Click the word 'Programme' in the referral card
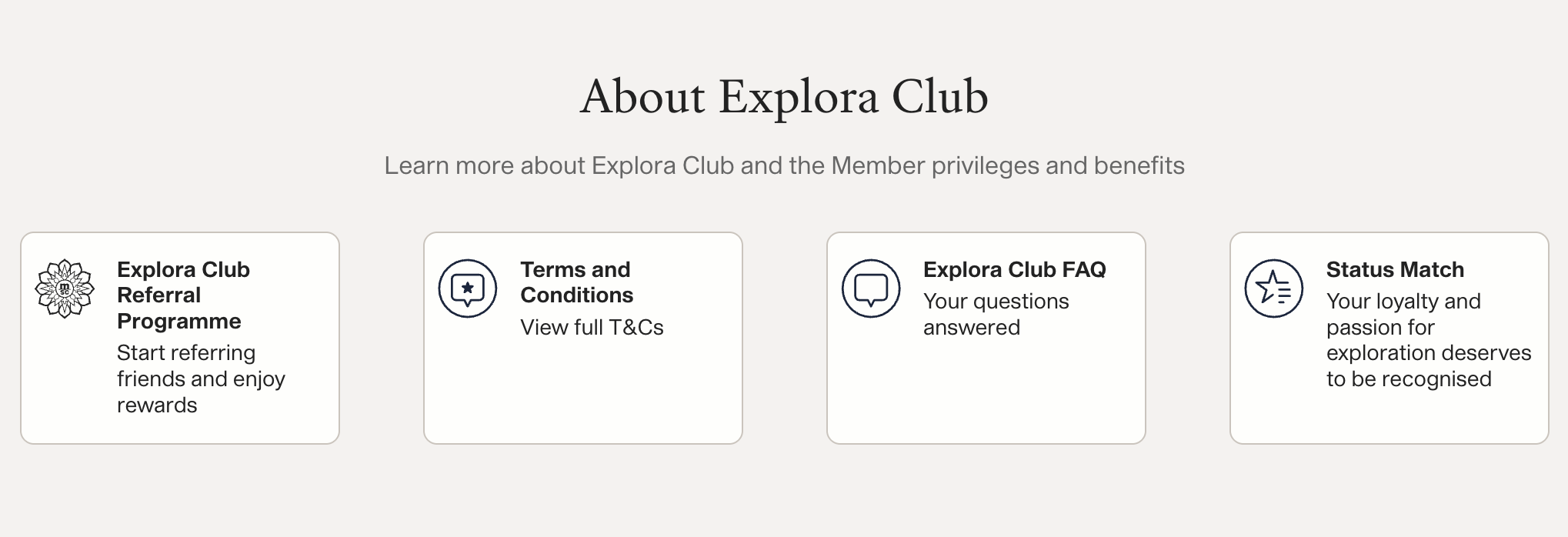Viewport: 1568px width, 537px height. (x=178, y=321)
